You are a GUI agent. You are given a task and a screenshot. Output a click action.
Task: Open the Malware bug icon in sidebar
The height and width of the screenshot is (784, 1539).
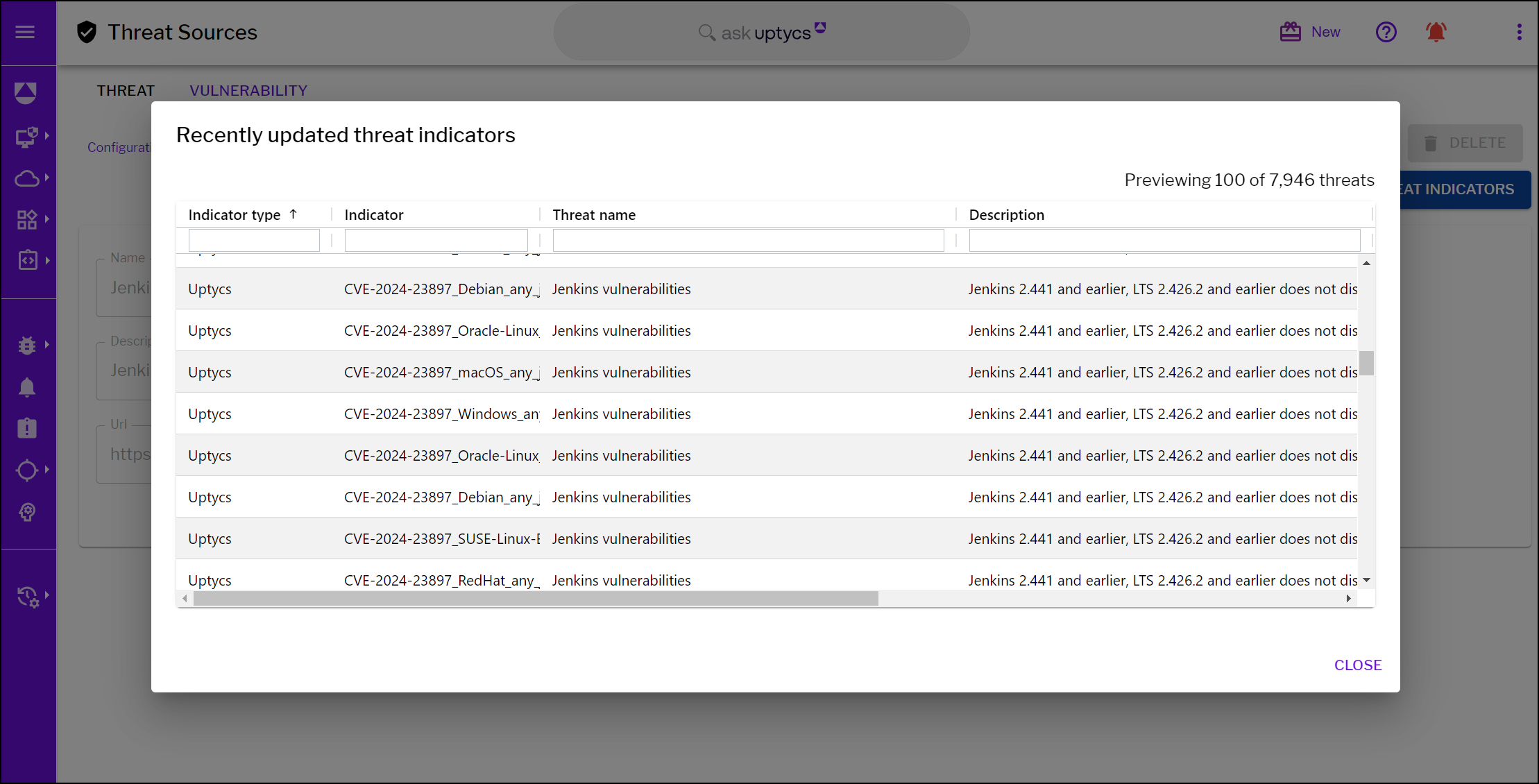pyautogui.click(x=26, y=345)
